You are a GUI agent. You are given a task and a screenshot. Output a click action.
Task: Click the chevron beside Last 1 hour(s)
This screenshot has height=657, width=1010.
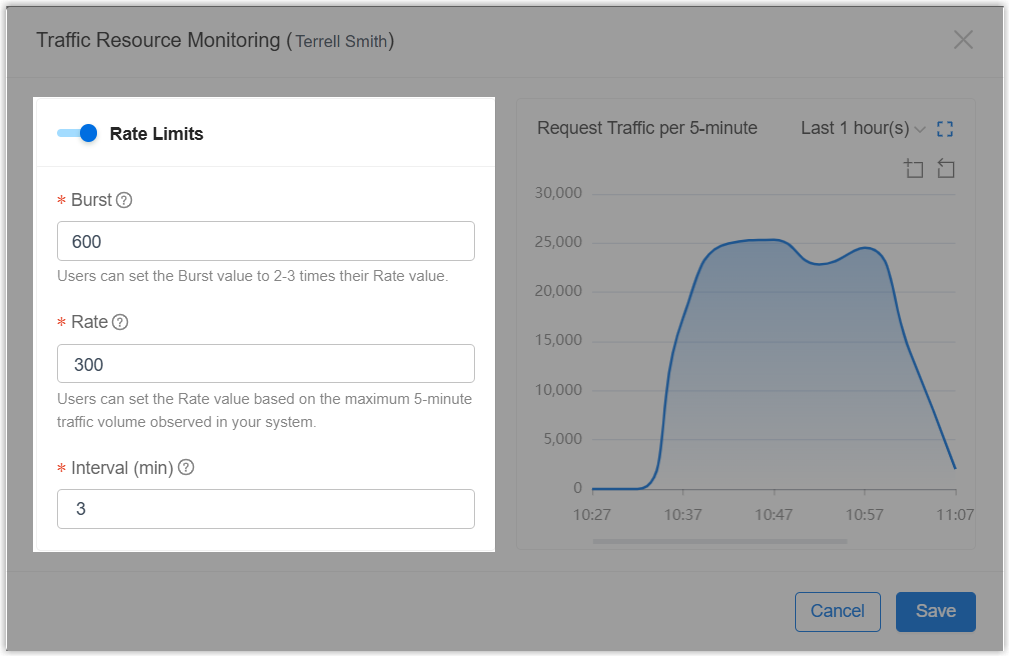[x=920, y=129]
